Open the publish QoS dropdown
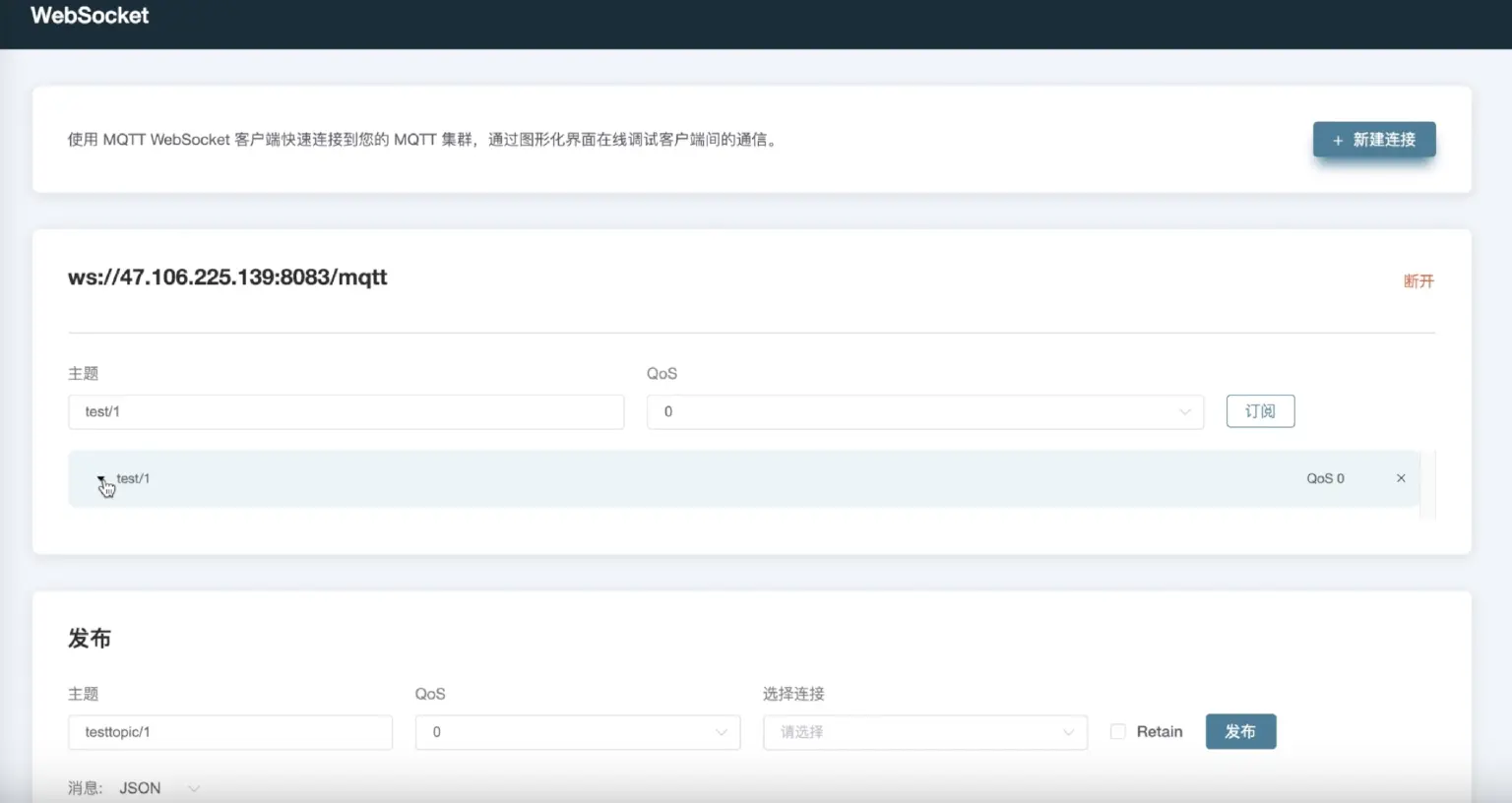This screenshot has width=1512, height=803. [x=577, y=732]
